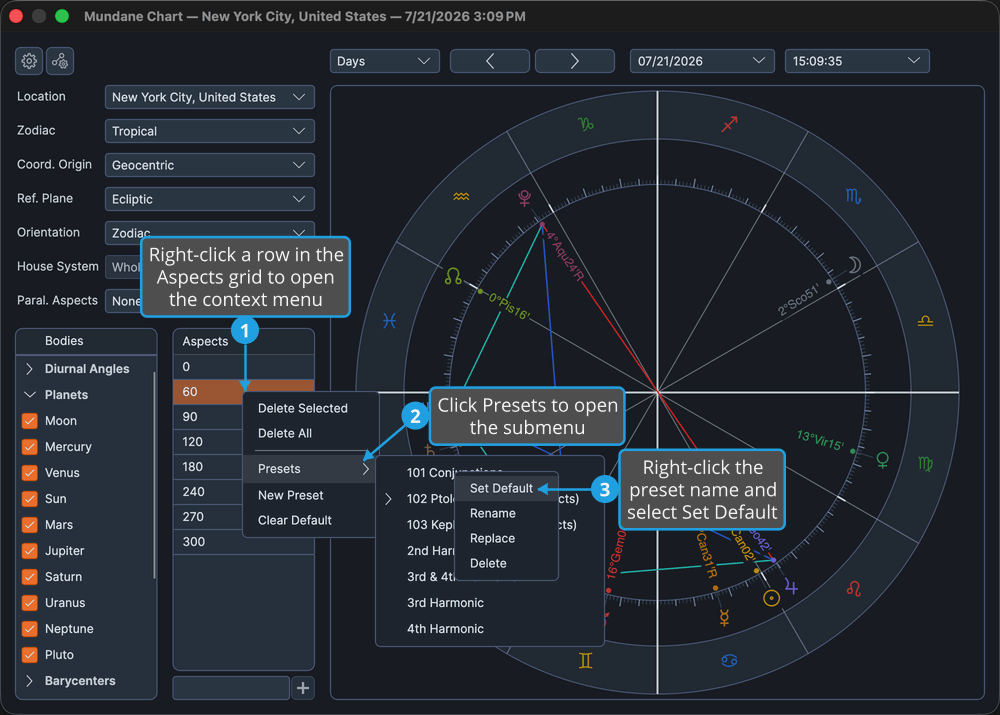Image resolution: width=1000 pixels, height=715 pixels.
Task: Choose Delete Selected from context menu
Action: coord(303,408)
